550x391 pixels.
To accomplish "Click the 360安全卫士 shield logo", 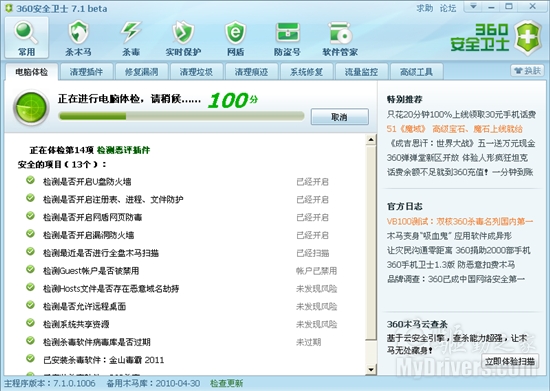I will coord(528,38).
